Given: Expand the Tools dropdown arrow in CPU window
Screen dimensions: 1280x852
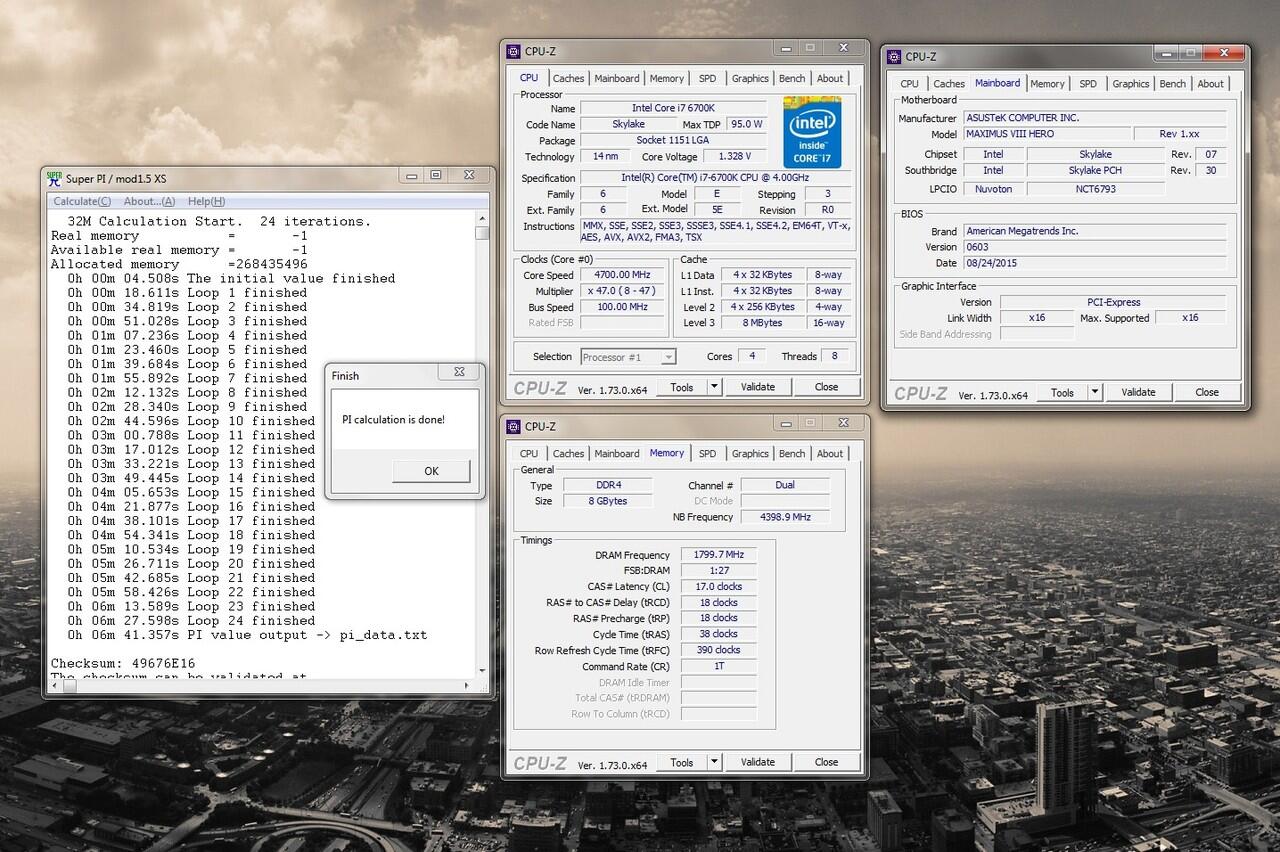Looking at the screenshot, I should (x=714, y=387).
